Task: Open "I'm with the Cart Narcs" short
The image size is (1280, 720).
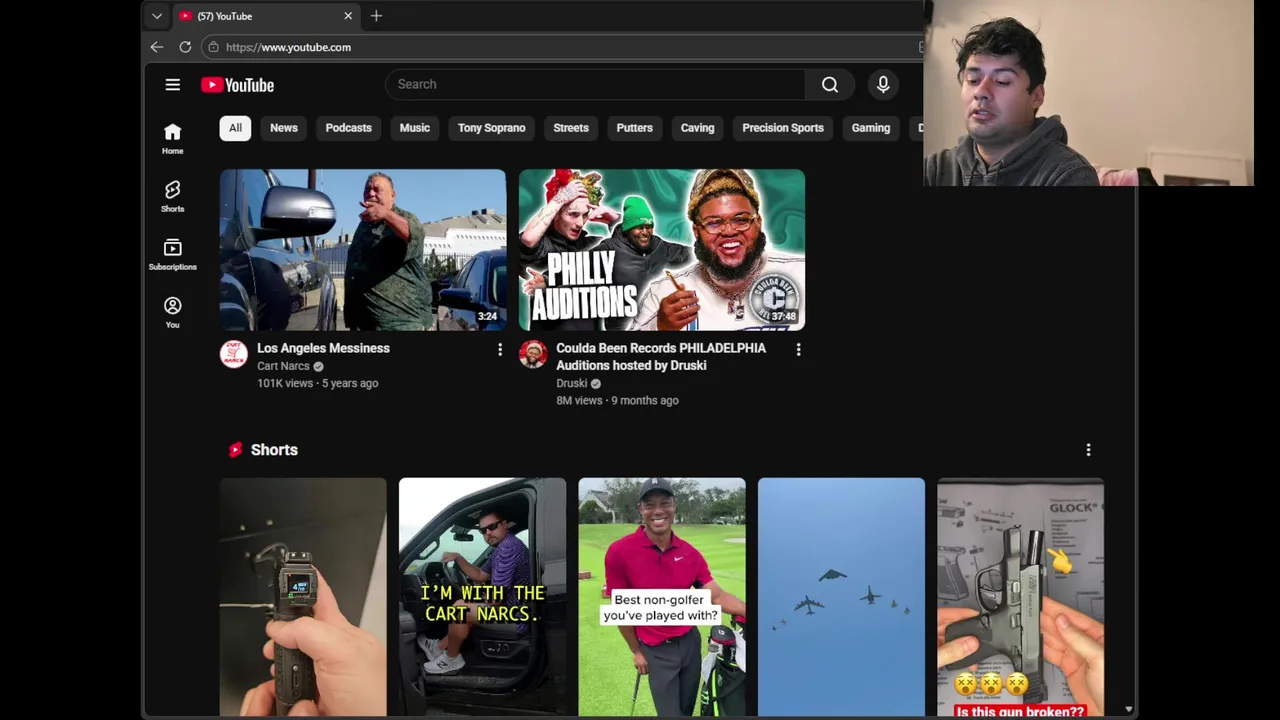Action: (x=482, y=597)
